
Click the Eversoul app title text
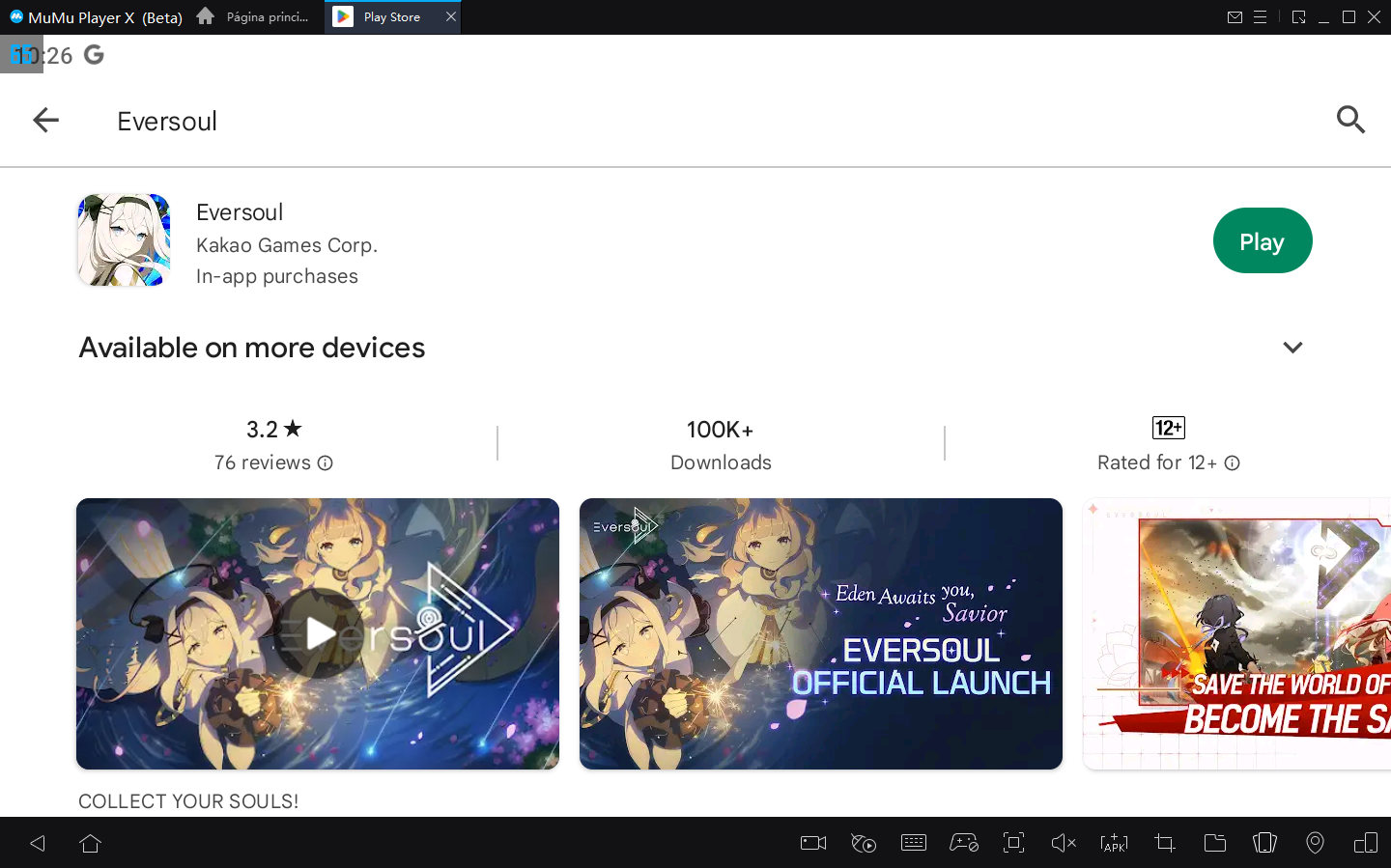pyautogui.click(x=240, y=212)
